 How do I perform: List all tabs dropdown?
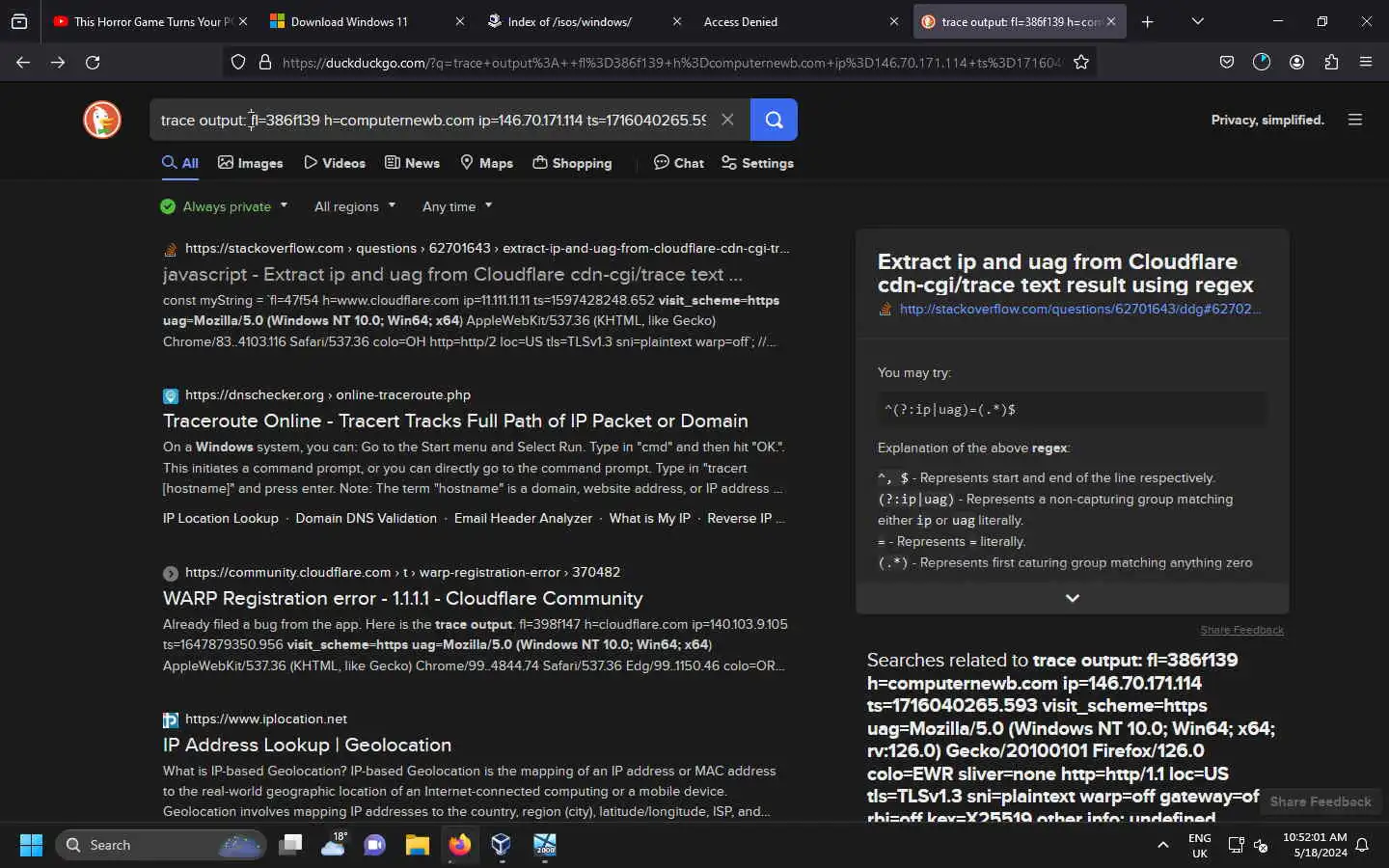point(1198,21)
